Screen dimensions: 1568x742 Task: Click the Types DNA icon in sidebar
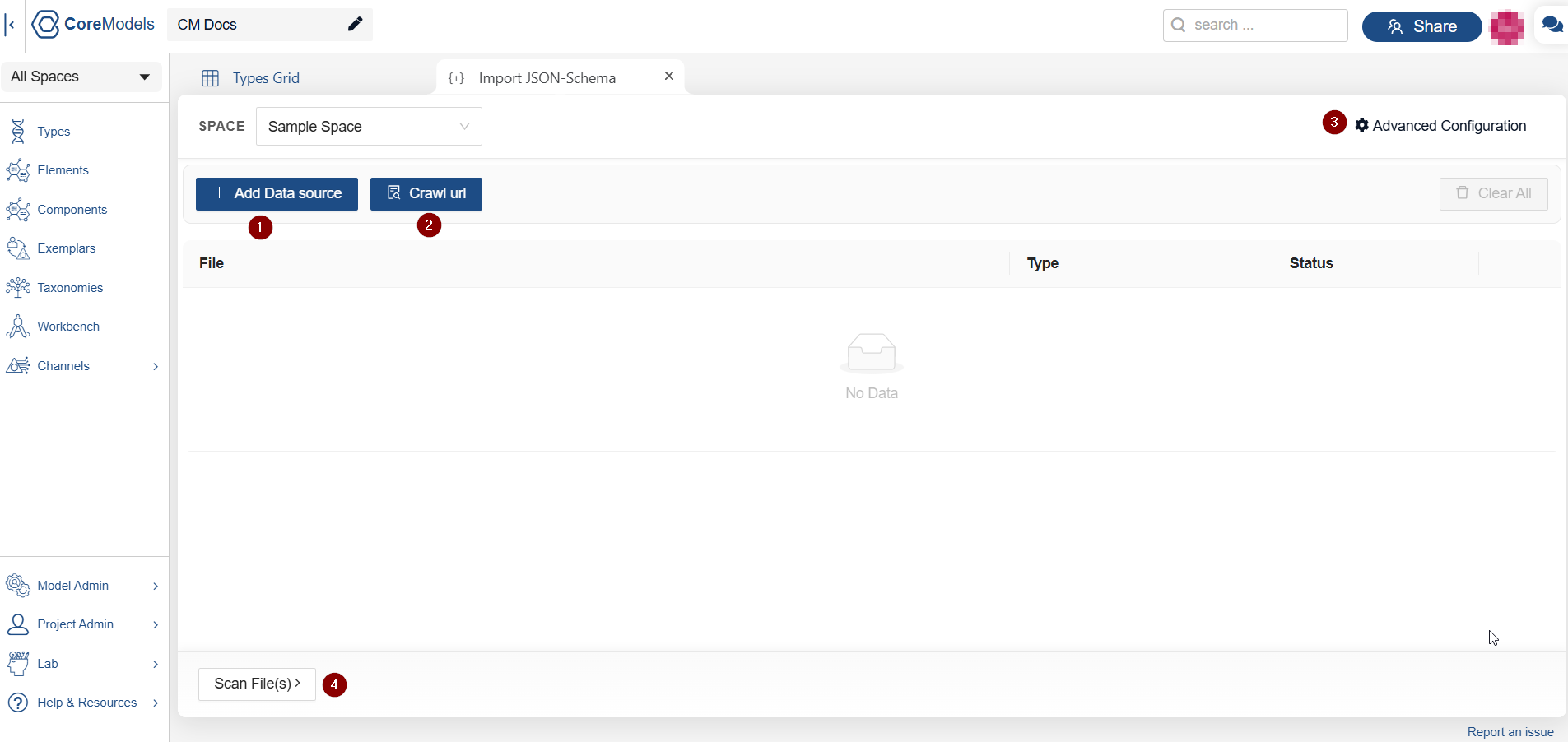click(x=17, y=132)
